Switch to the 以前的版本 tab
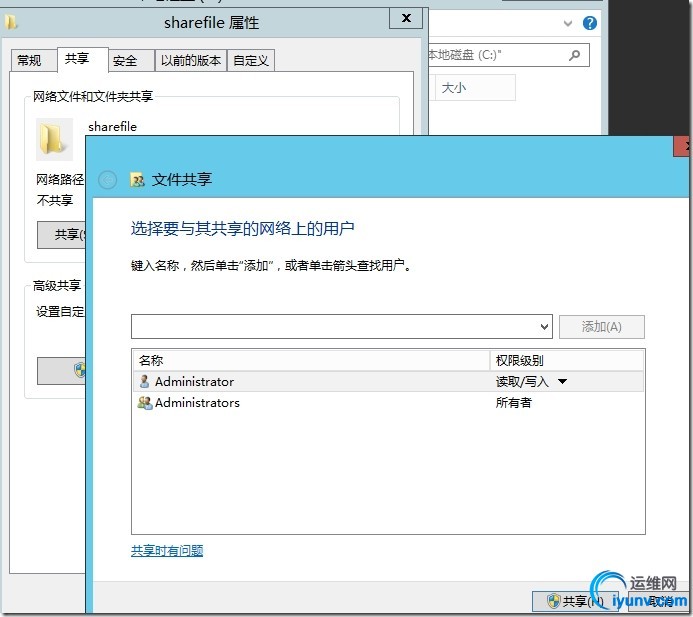The height and width of the screenshot is (617, 693). tap(190, 61)
